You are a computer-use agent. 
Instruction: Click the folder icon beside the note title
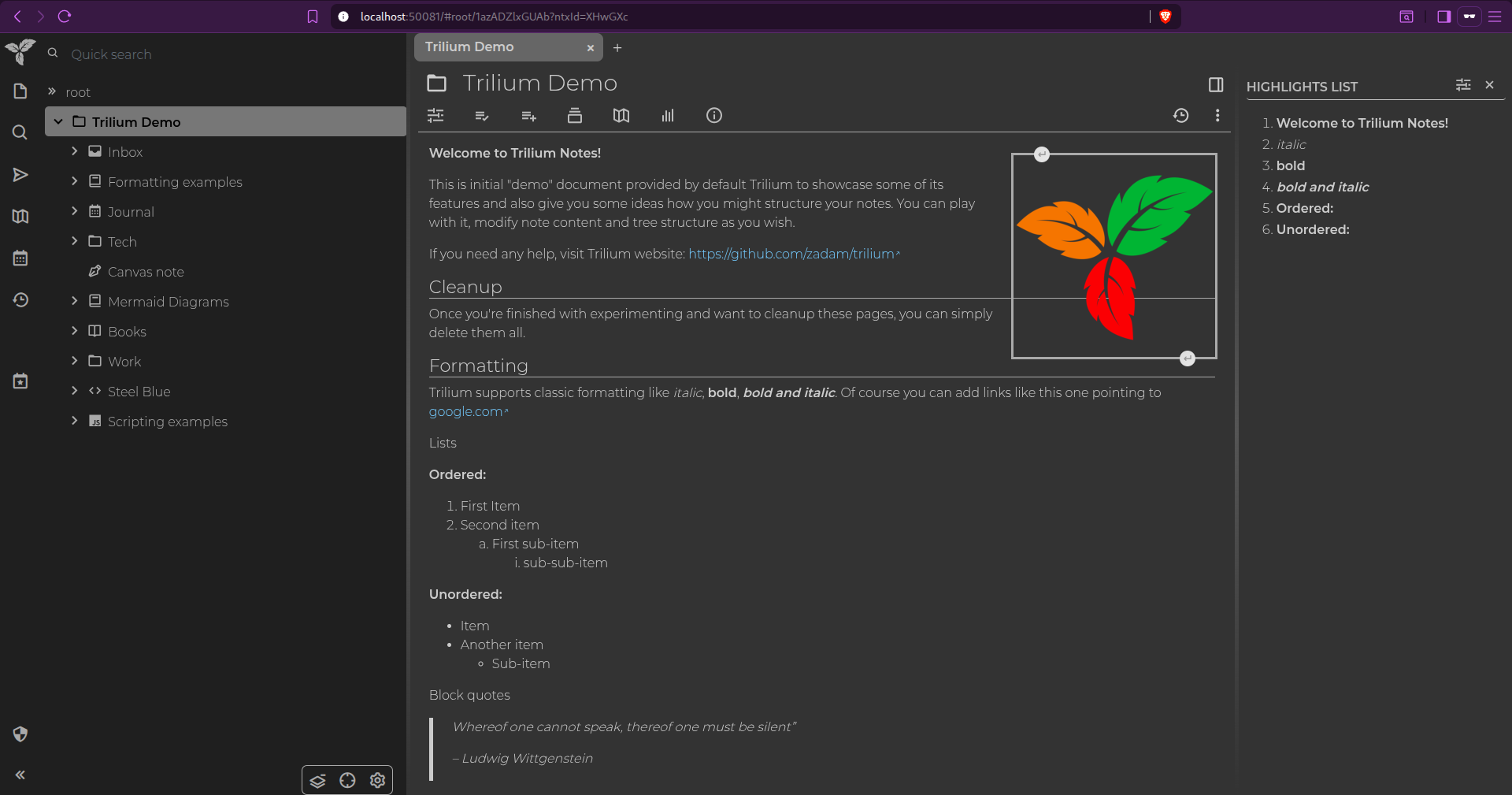[436, 83]
